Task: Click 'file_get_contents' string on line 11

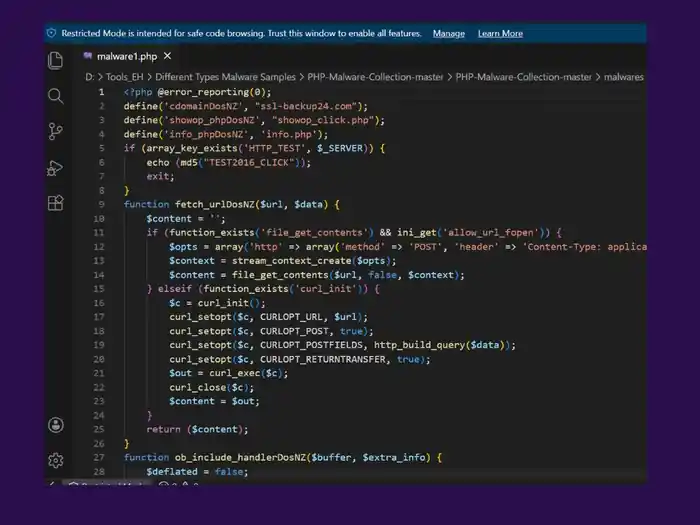Action: pos(315,233)
